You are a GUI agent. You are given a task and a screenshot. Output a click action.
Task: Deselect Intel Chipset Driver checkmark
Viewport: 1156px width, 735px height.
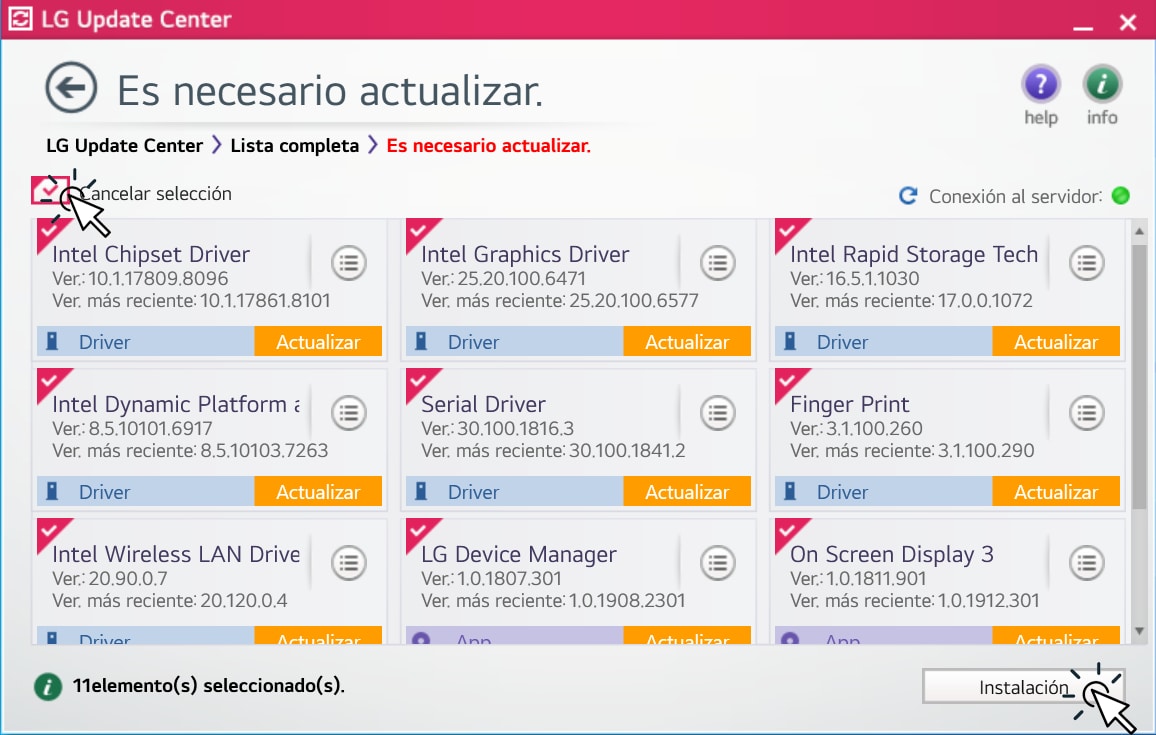50,231
